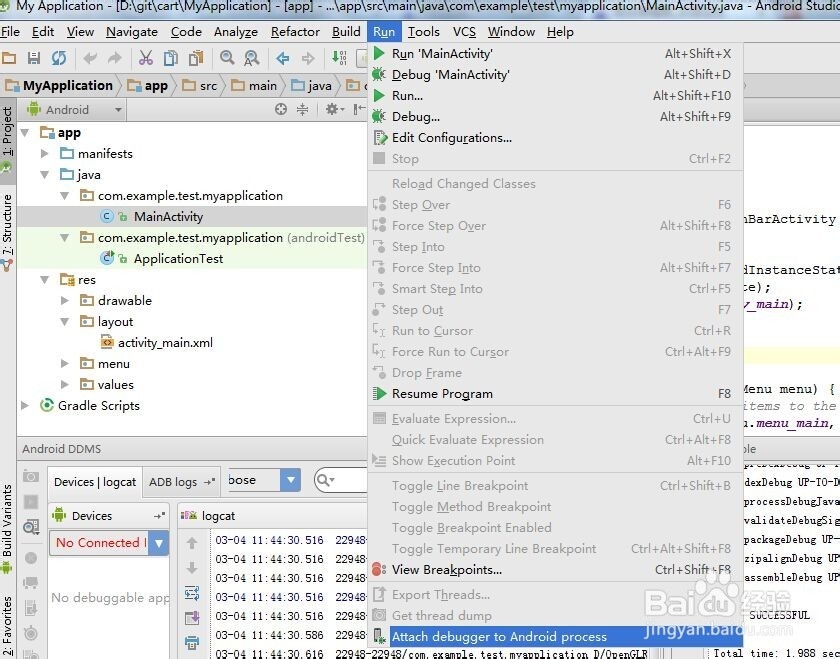Click Scroll from Source target icon
This screenshot has width=840, height=659.
(x=281, y=109)
